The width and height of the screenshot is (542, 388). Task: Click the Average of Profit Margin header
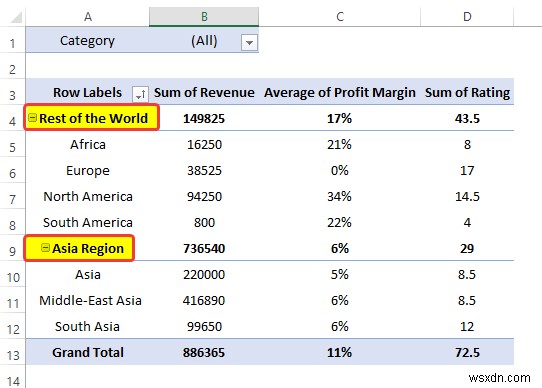coord(340,92)
